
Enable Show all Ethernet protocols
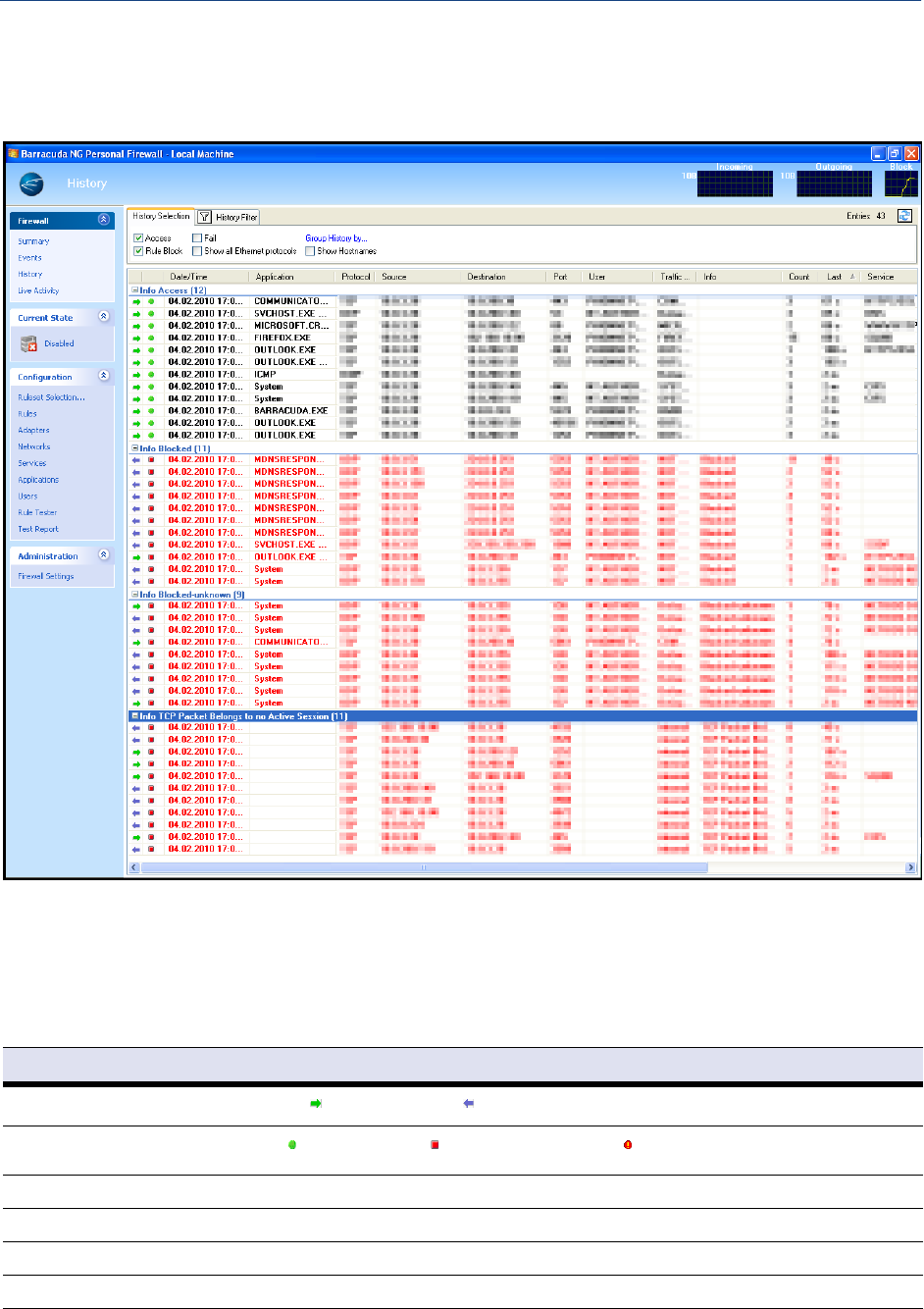tap(197, 251)
